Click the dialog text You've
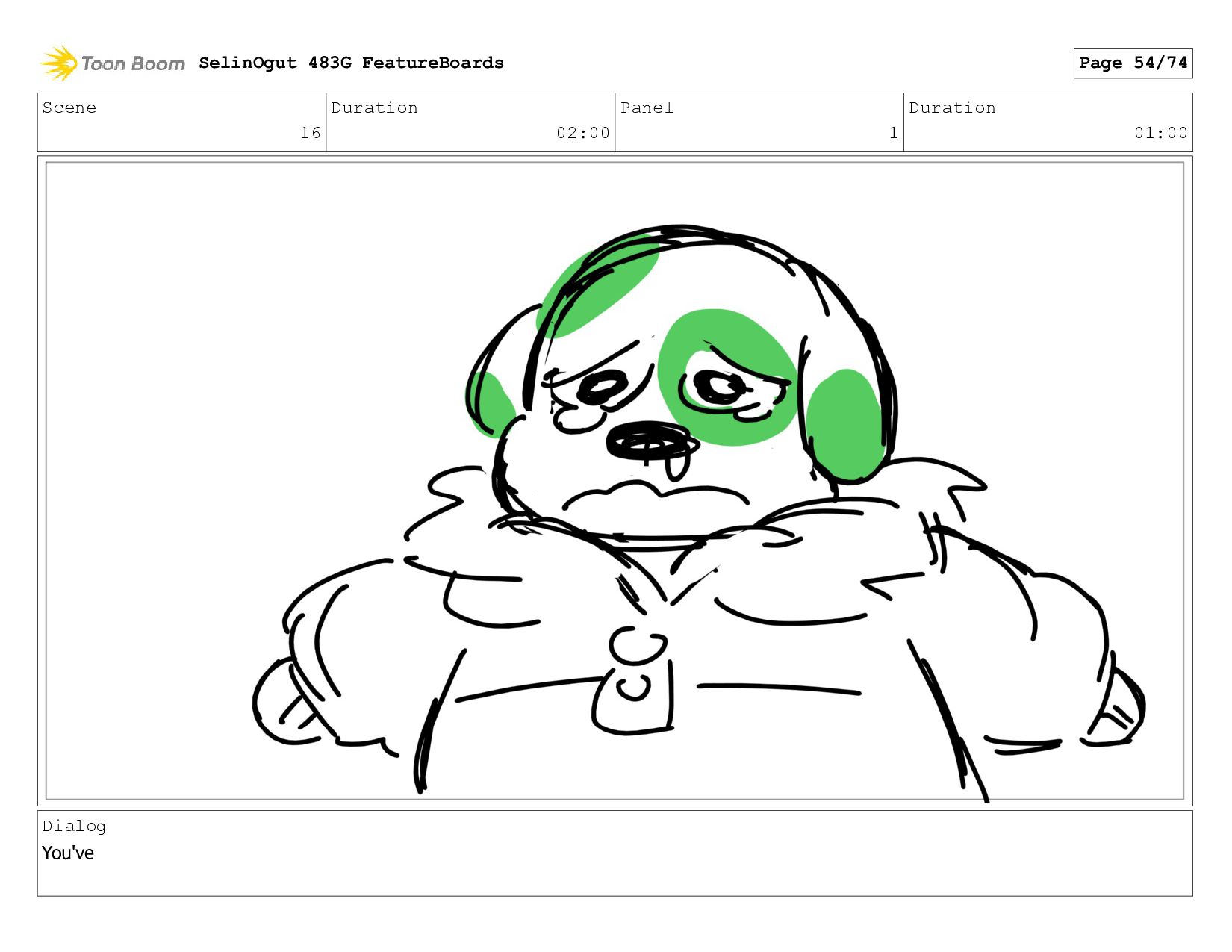Viewport: 1232px width, 952px height. tap(68, 853)
